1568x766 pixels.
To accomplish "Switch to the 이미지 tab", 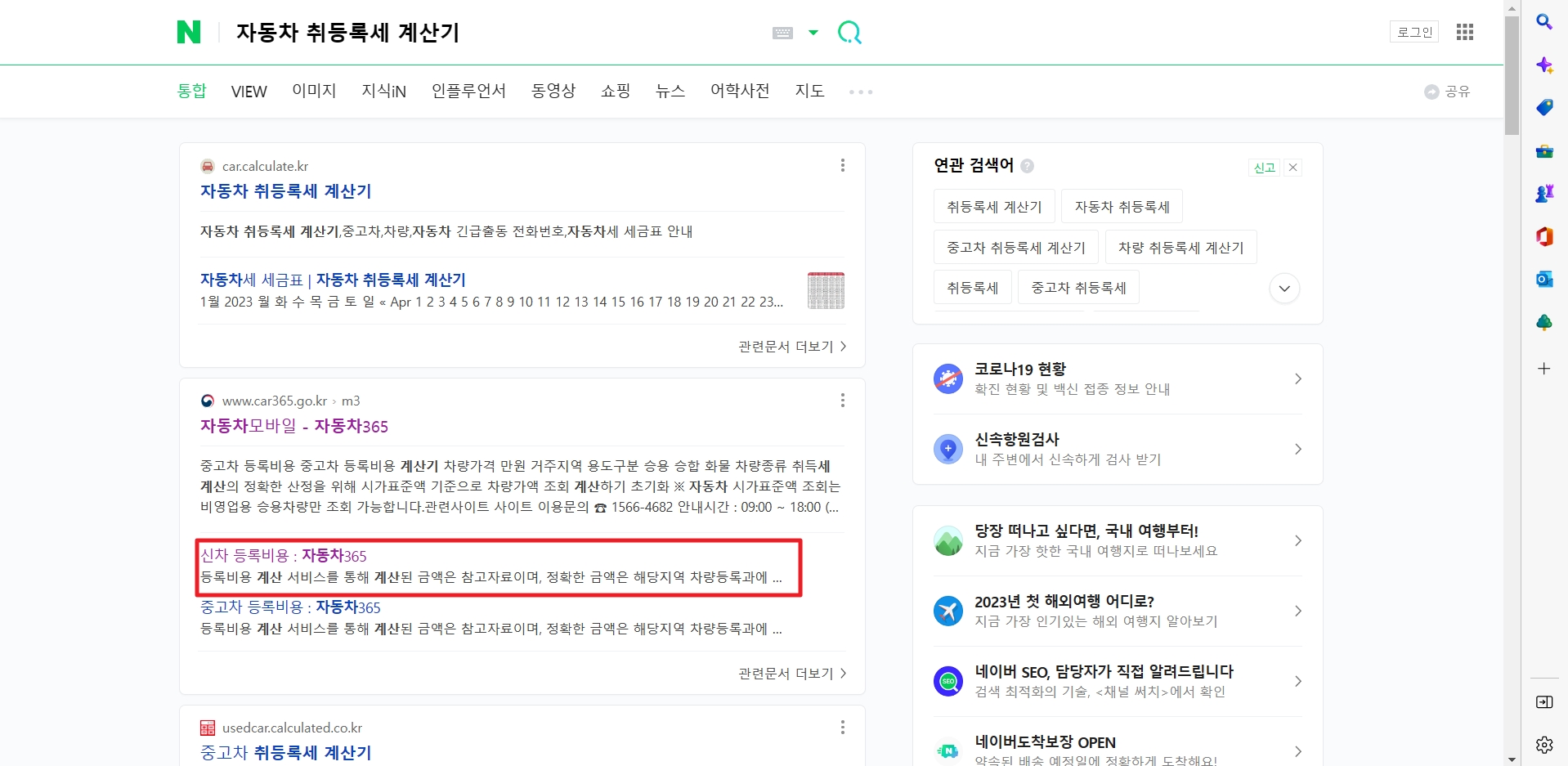I will pos(314,91).
